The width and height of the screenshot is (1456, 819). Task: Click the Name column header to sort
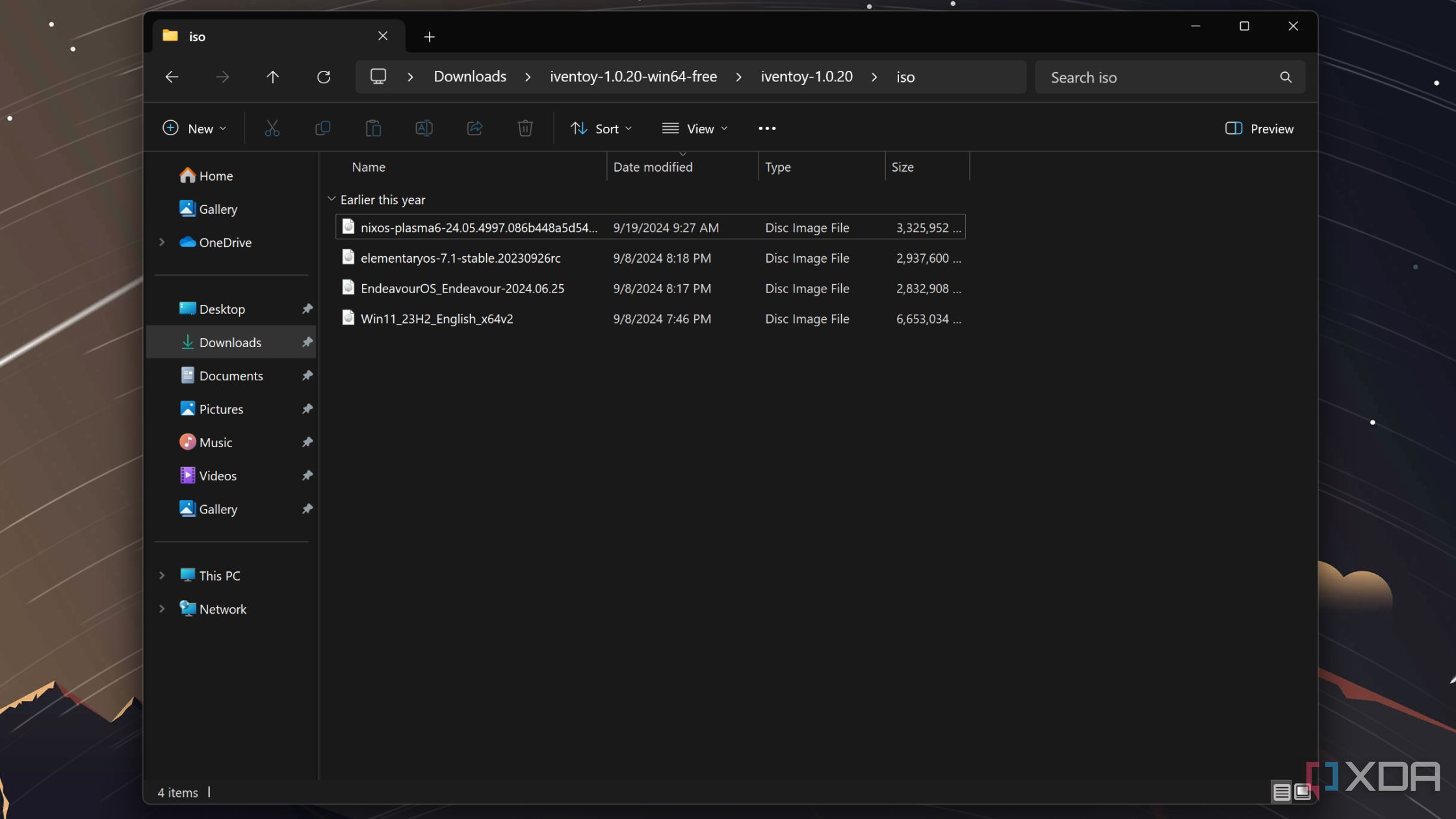click(368, 166)
